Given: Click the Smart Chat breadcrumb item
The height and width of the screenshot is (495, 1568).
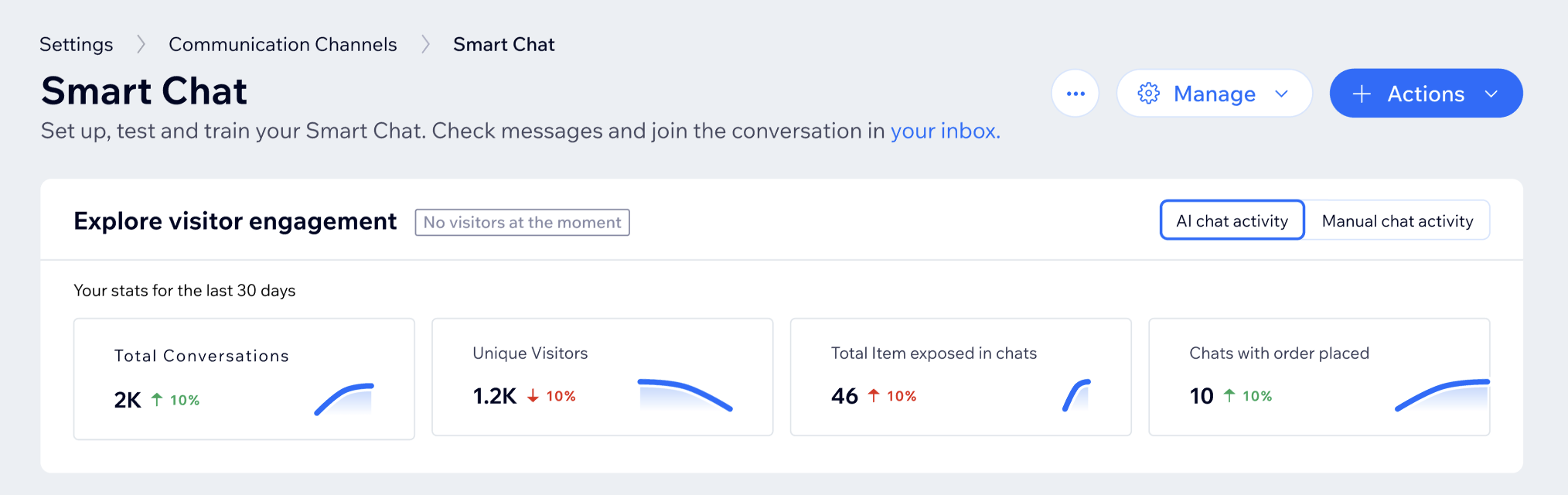Looking at the screenshot, I should pos(504,44).
